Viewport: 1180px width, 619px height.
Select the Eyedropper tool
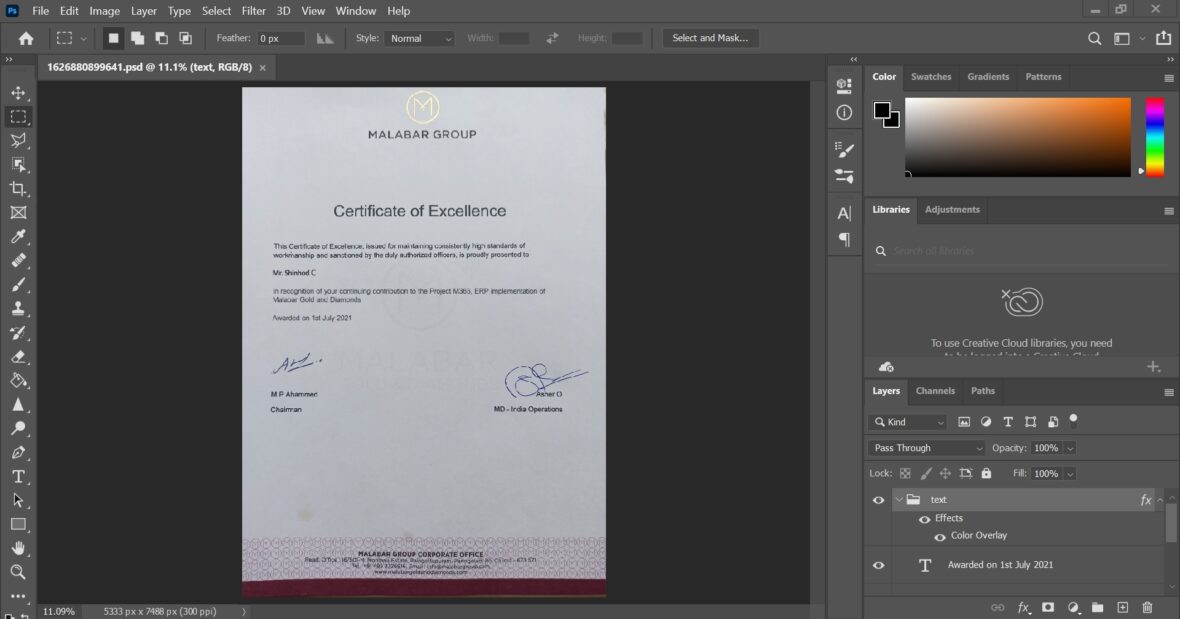[x=18, y=236]
